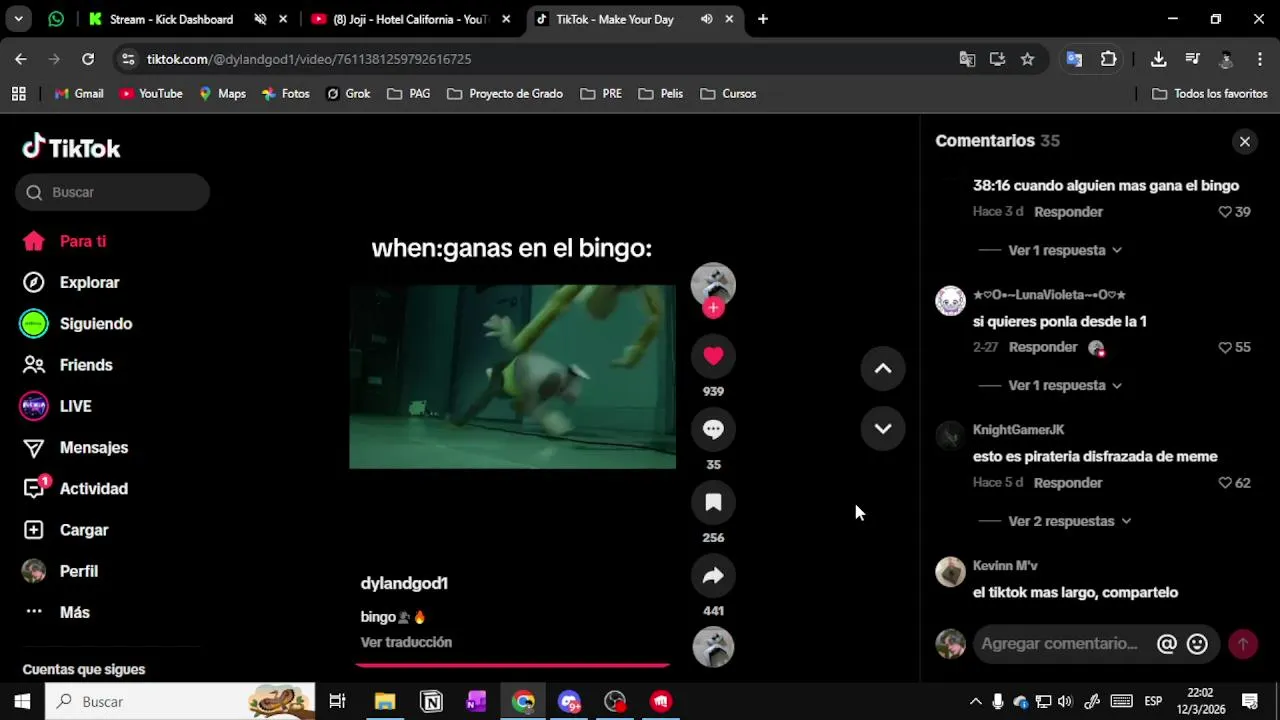This screenshot has width=1280, height=720.
Task: Reload the page
Action: point(88,59)
